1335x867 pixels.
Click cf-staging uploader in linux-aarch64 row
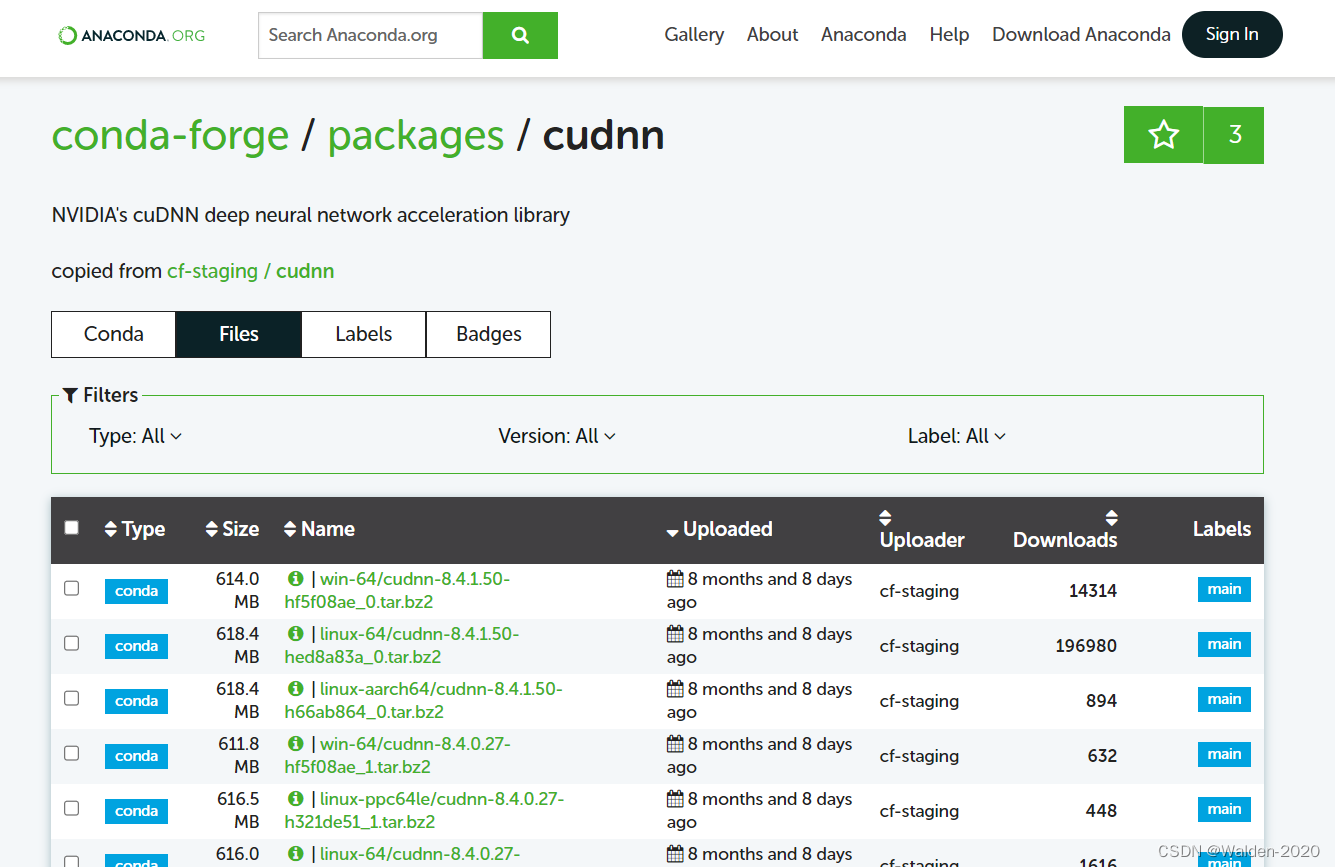point(919,701)
